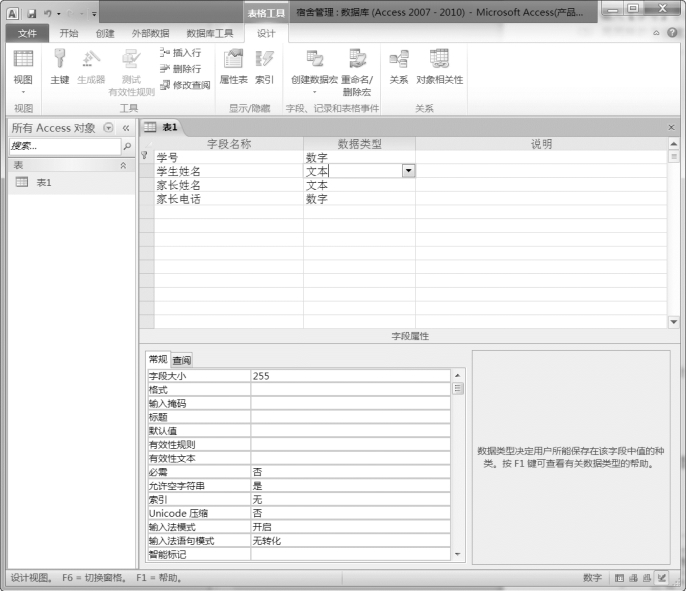686x591 pixels.
Task: Open the Undo history dropdown arrow
Action: tap(59, 14)
